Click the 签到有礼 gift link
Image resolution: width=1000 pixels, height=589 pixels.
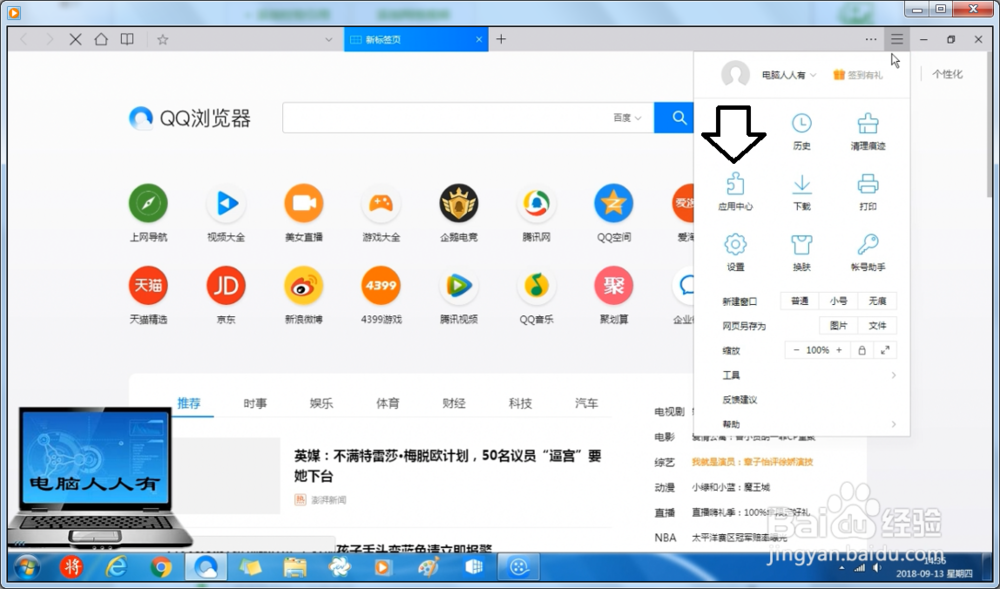858,75
